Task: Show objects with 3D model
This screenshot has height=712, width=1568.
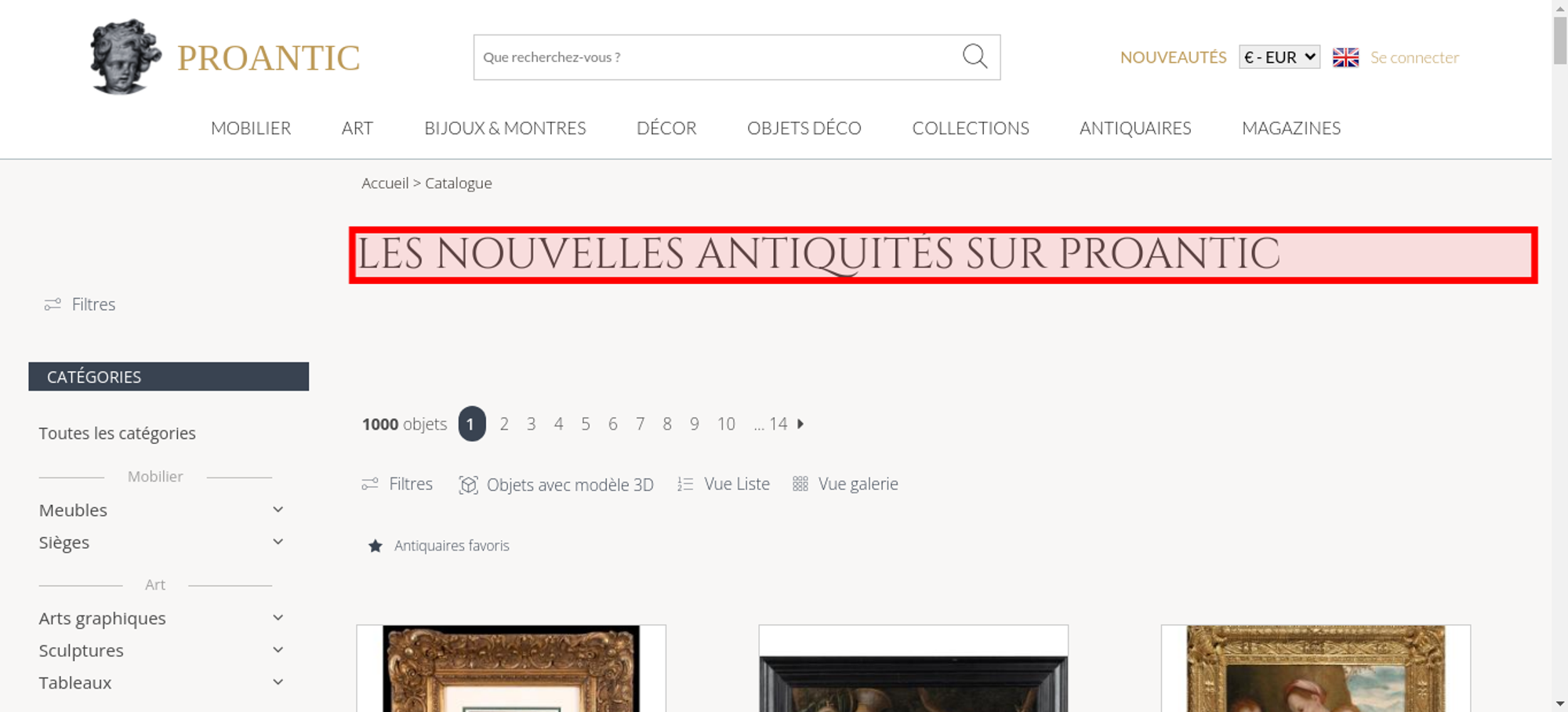Action: tap(556, 485)
